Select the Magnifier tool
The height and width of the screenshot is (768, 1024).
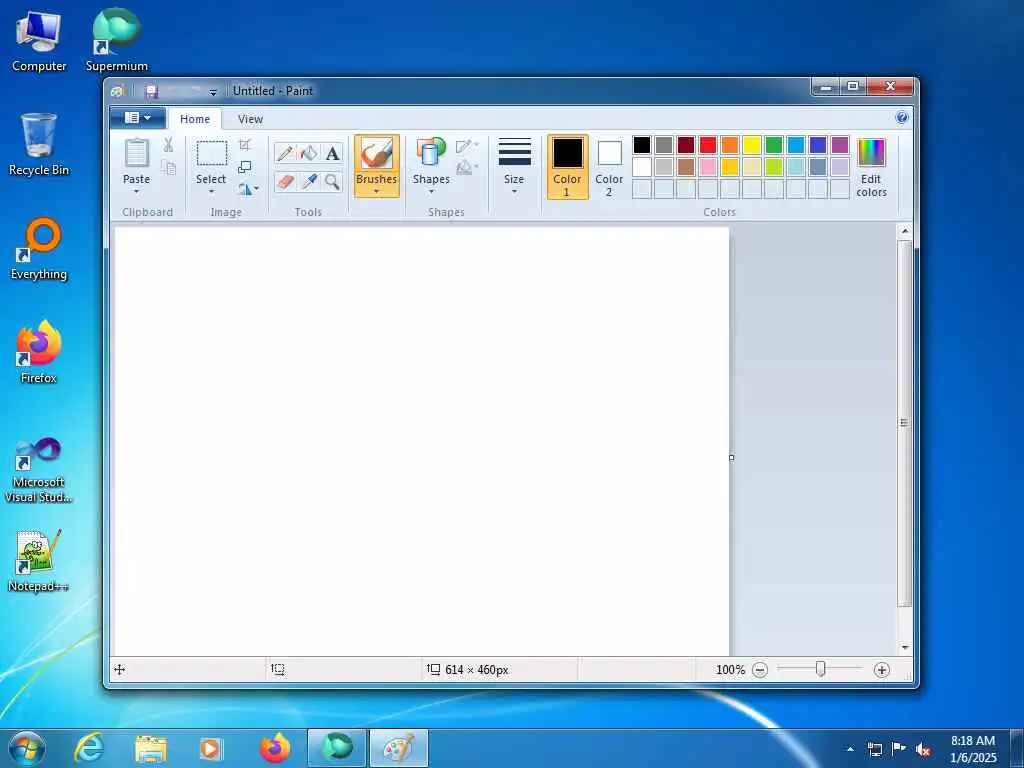coord(332,182)
